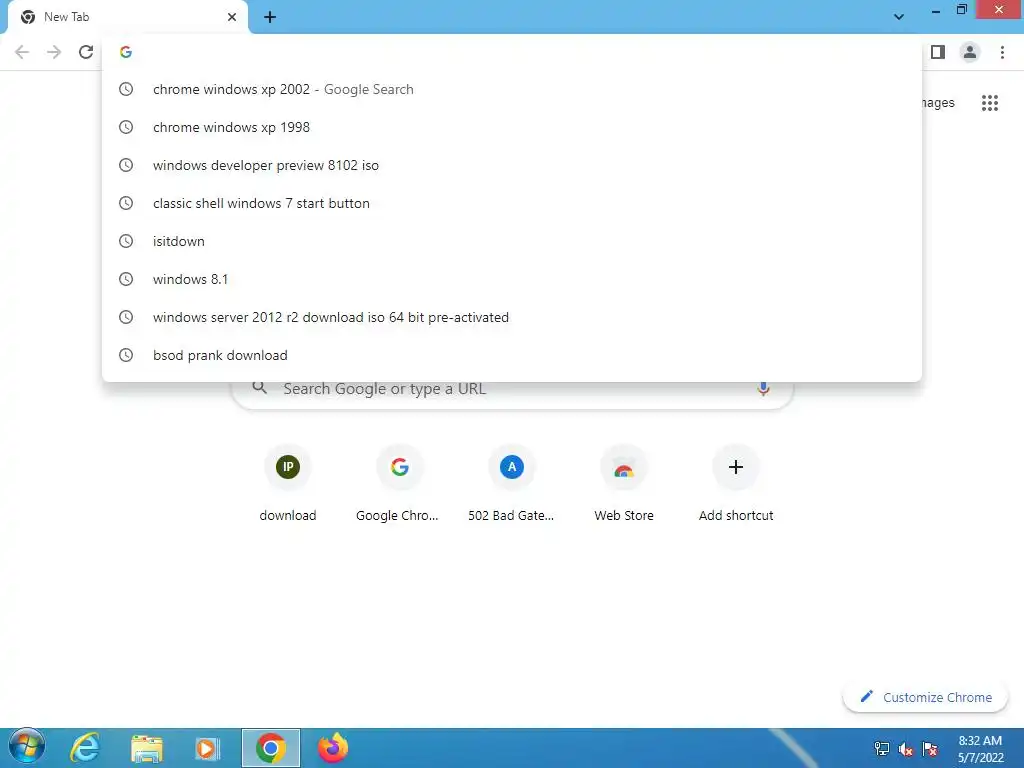The width and height of the screenshot is (1024, 768).
Task: Click the Google G icon in the address bar
Action: pos(126,52)
